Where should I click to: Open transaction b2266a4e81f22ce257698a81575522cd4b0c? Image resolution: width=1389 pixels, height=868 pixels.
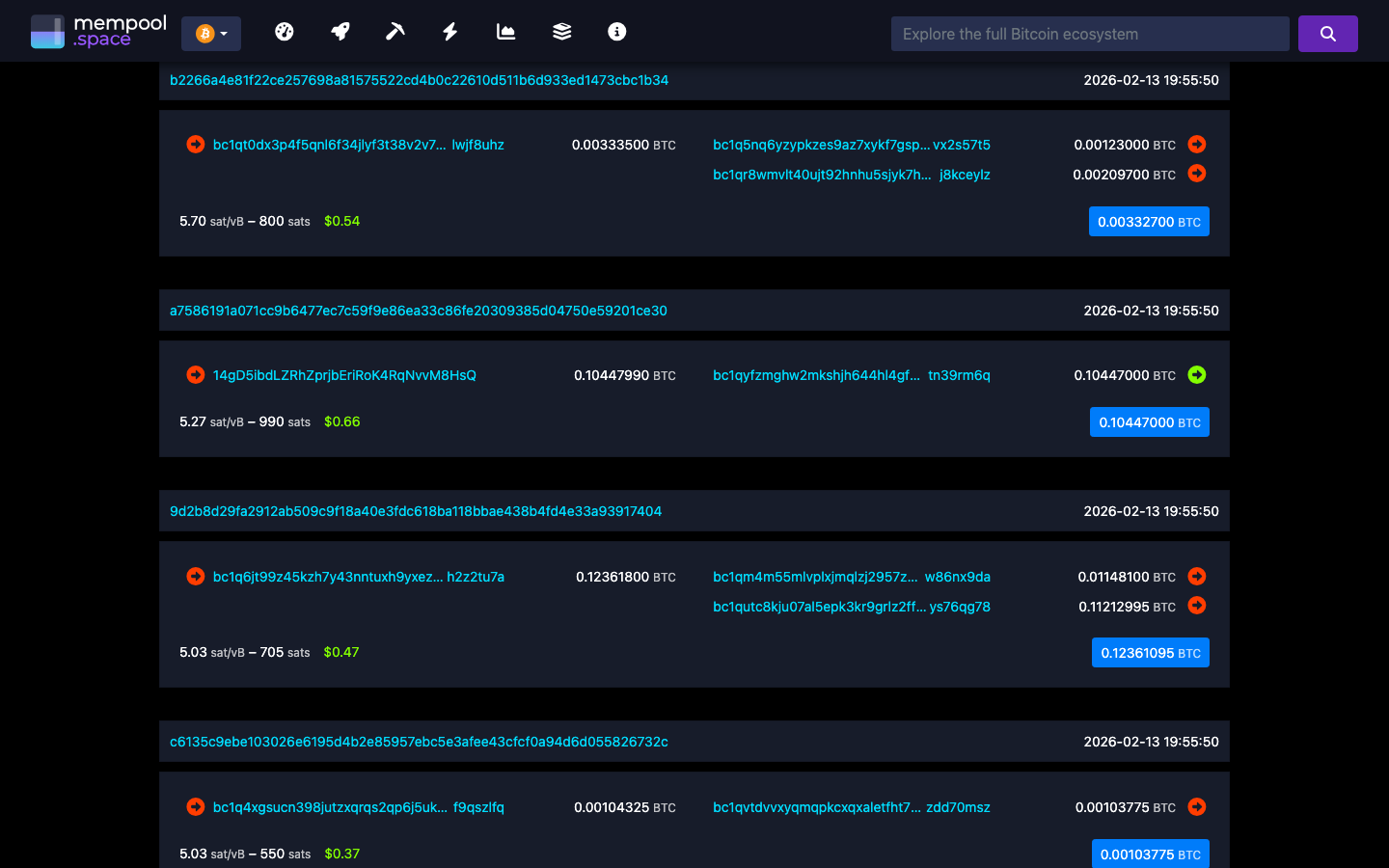tap(418, 80)
